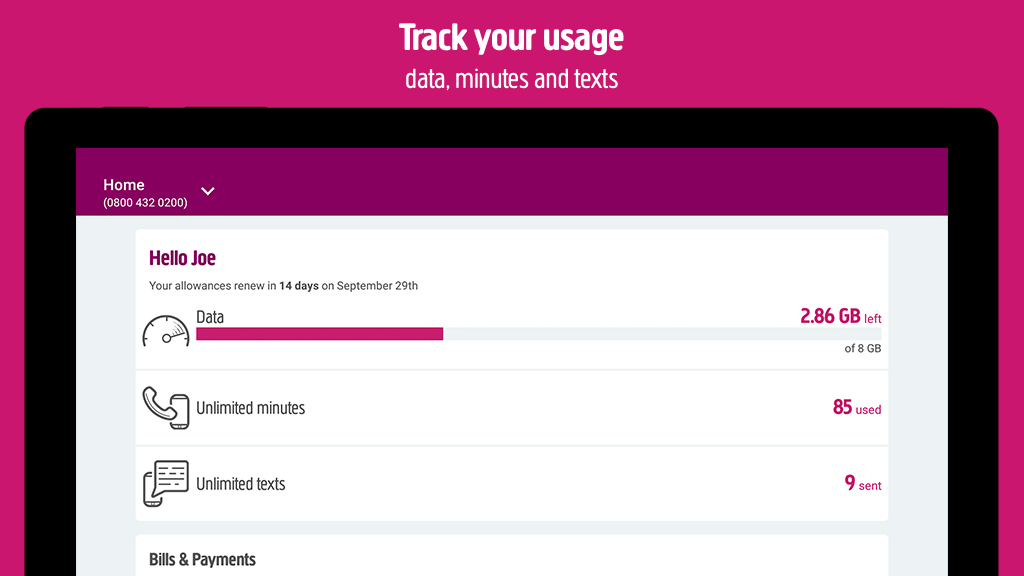Click the 85 used minutes figure
The image size is (1024, 576).
(857, 408)
